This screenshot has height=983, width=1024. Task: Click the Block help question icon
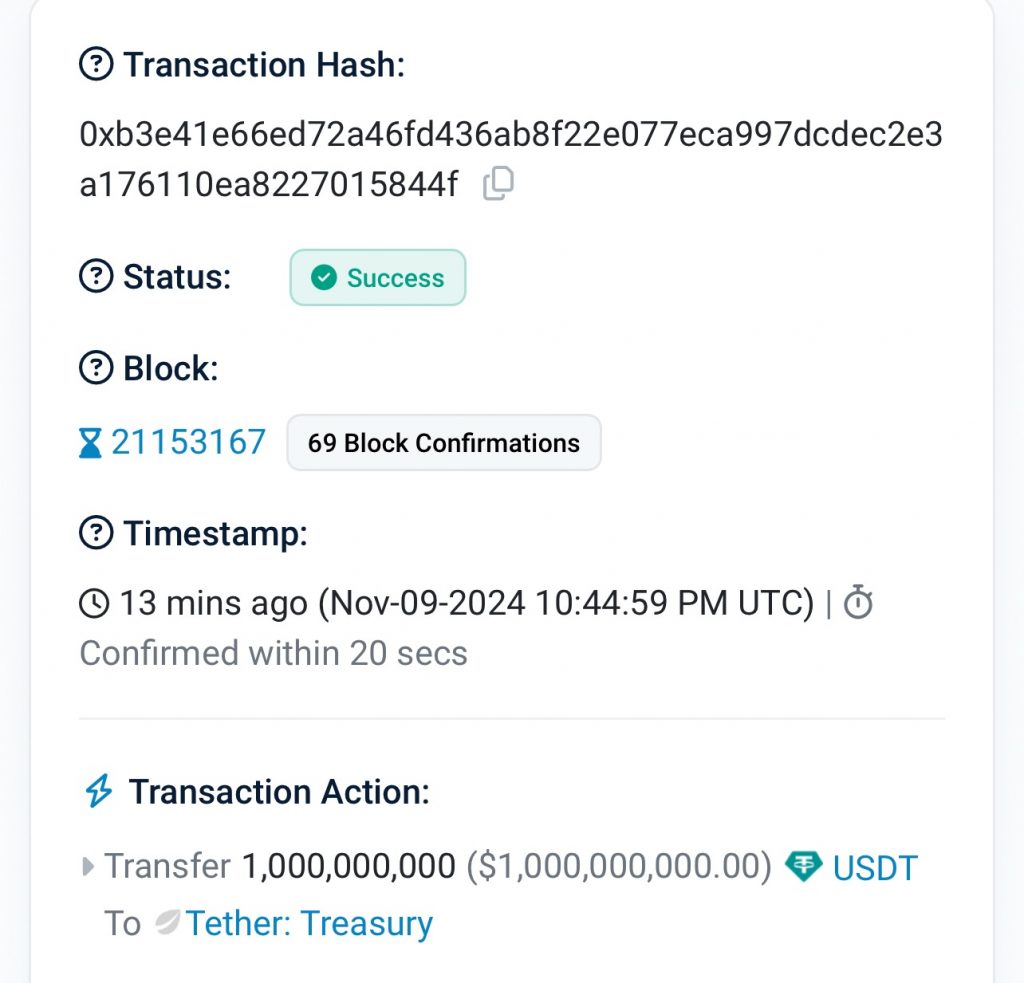(x=95, y=368)
